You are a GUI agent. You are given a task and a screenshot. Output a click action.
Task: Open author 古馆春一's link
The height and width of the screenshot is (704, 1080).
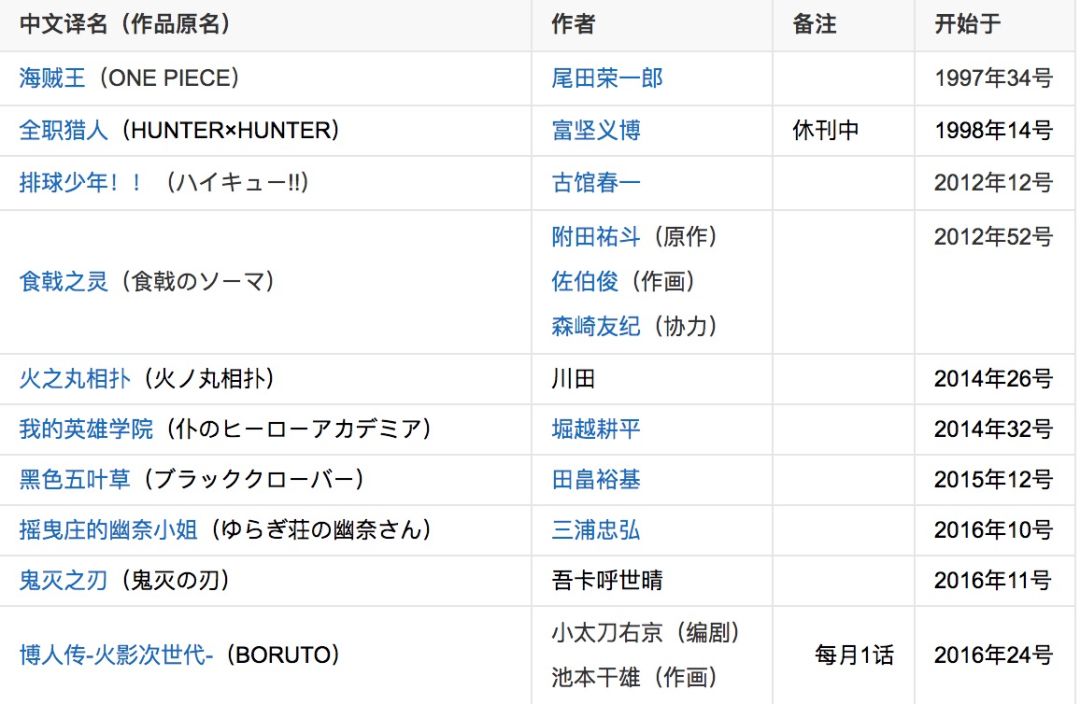[596, 182]
